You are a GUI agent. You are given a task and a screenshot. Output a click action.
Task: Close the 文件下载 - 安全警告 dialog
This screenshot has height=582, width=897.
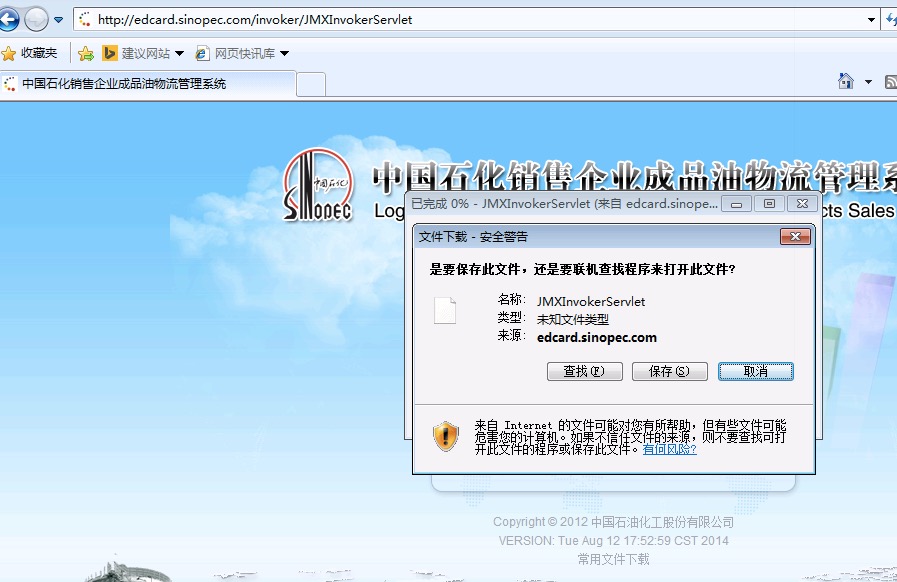point(795,237)
